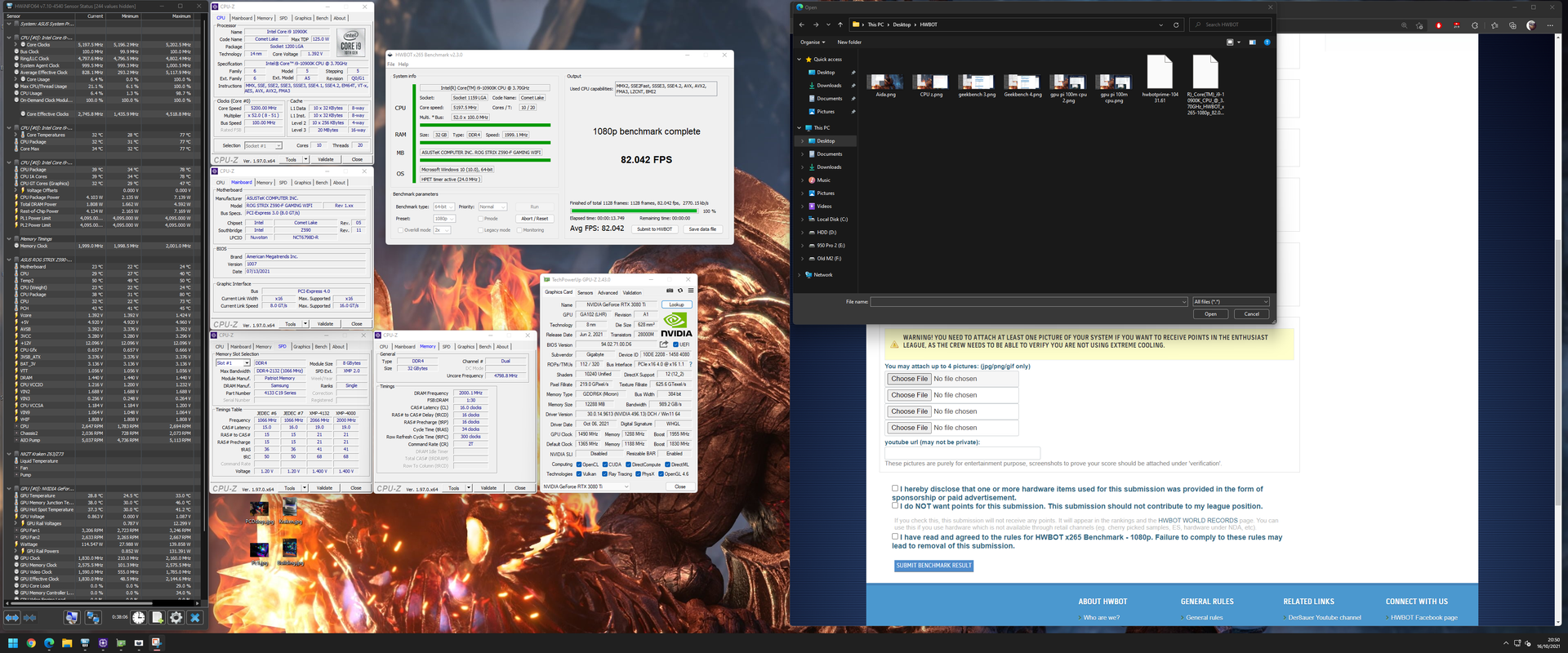1568x653 pixels.
Task: Click GPU-Z BIOS export share icon
Action: pyautogui.click(x=664, y=344)
